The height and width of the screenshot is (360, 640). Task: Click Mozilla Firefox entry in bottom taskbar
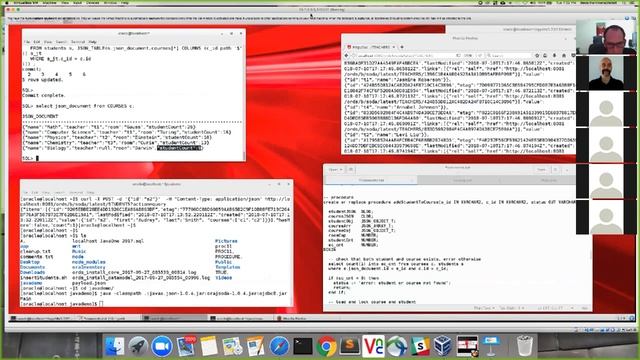click(x=292, y=318)
